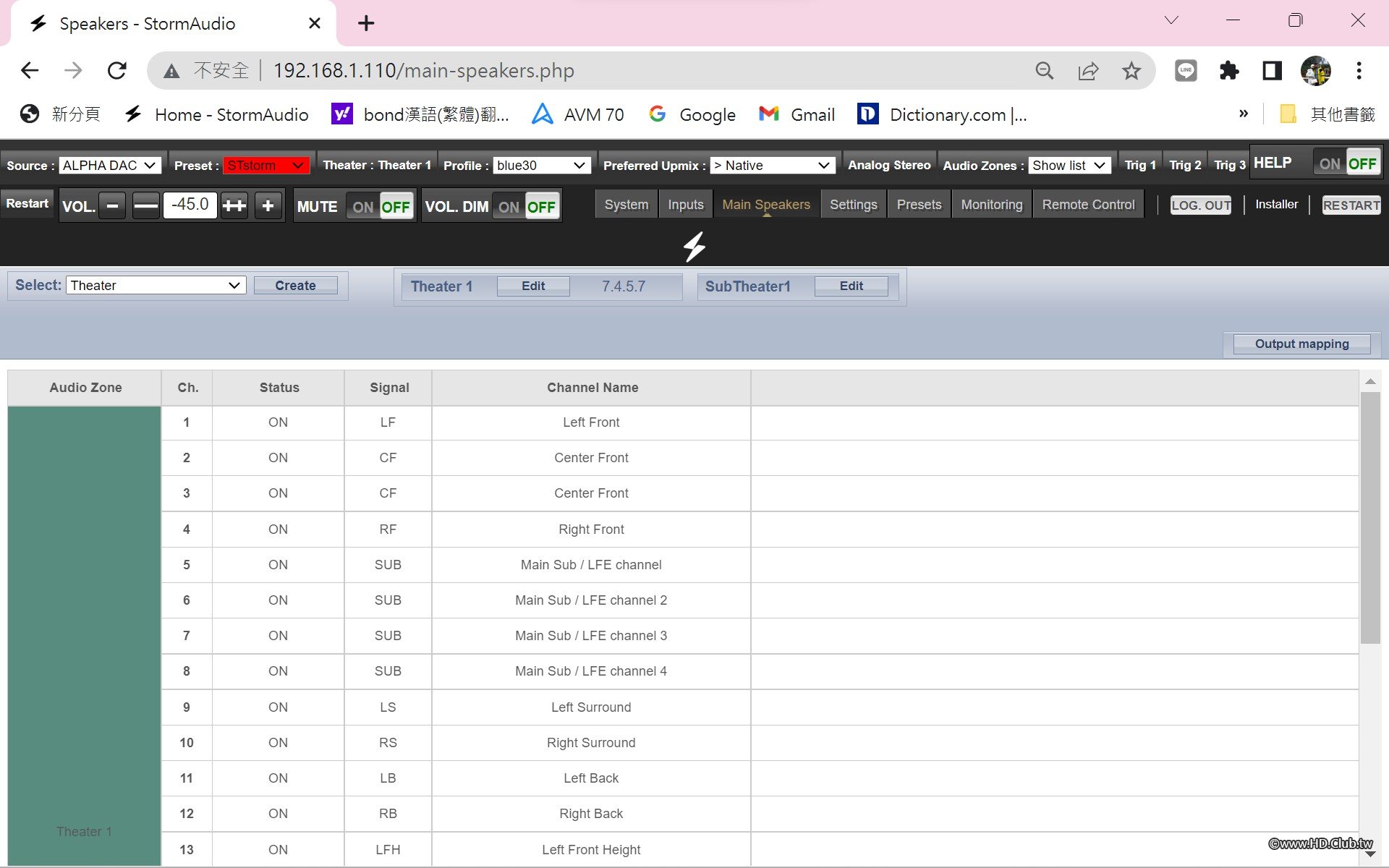1389x868 pixels.
Task: Switch to the System tab
Action: tap(626, 205)
